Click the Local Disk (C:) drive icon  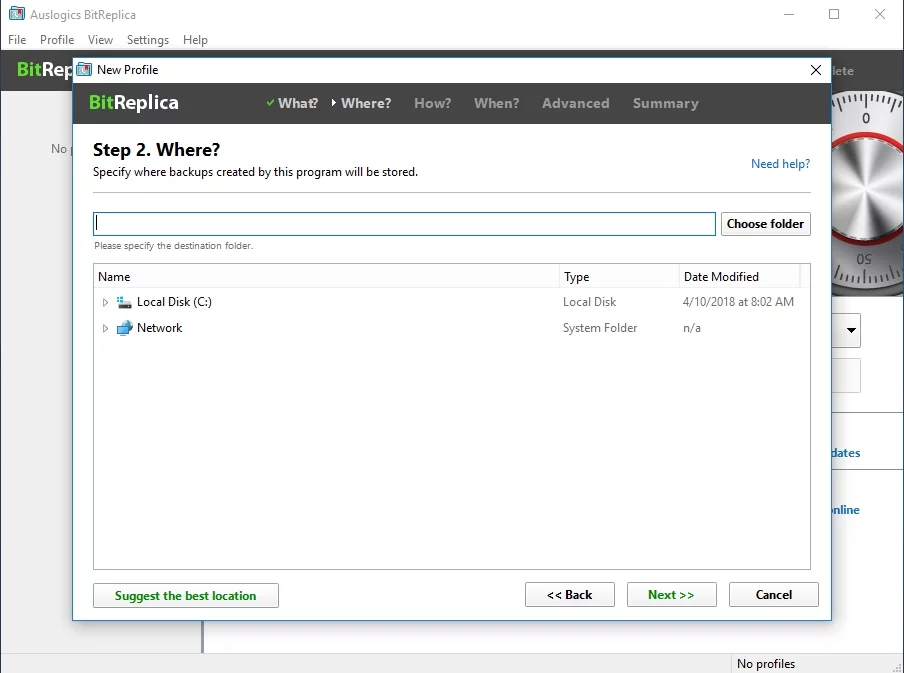tap(124, 302)
